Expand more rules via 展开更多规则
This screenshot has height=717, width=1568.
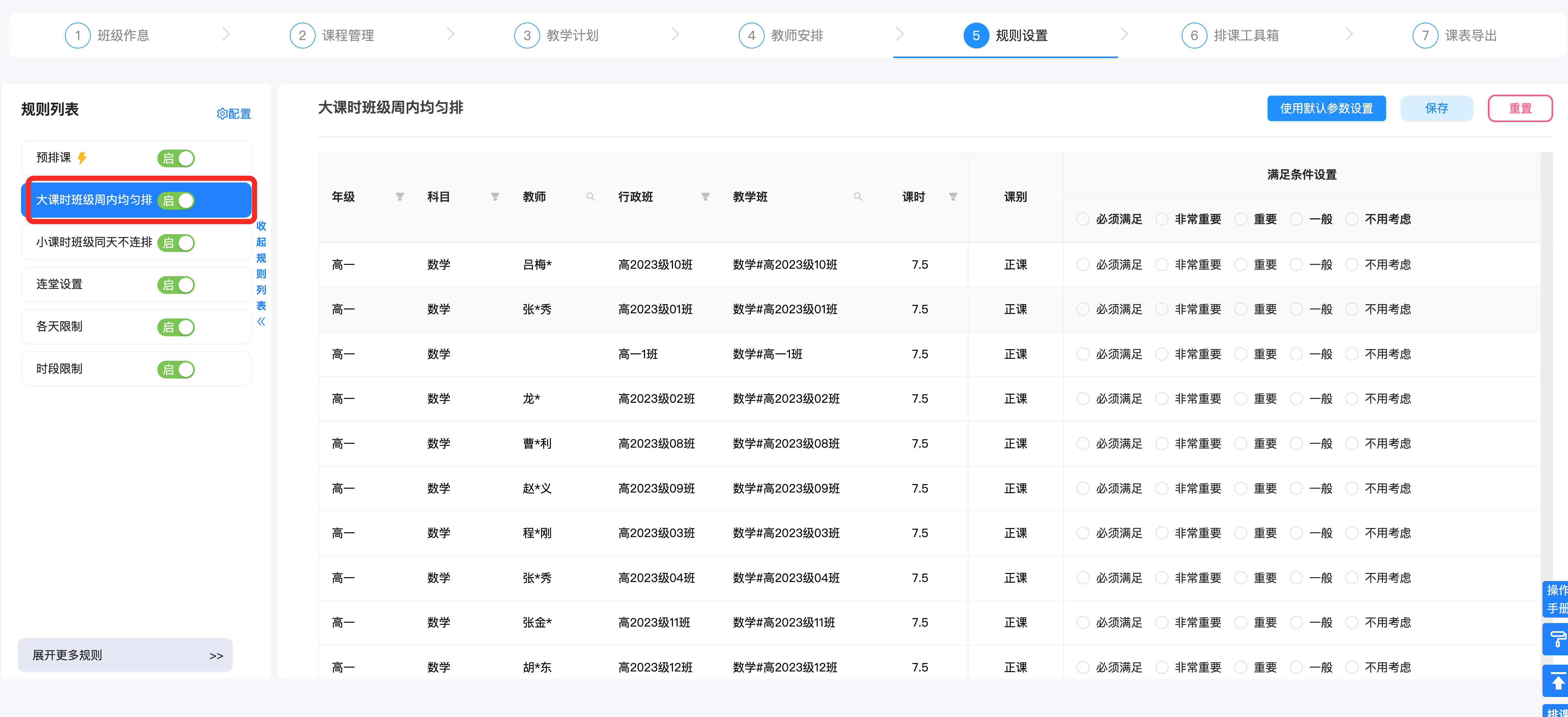point(125,655)
